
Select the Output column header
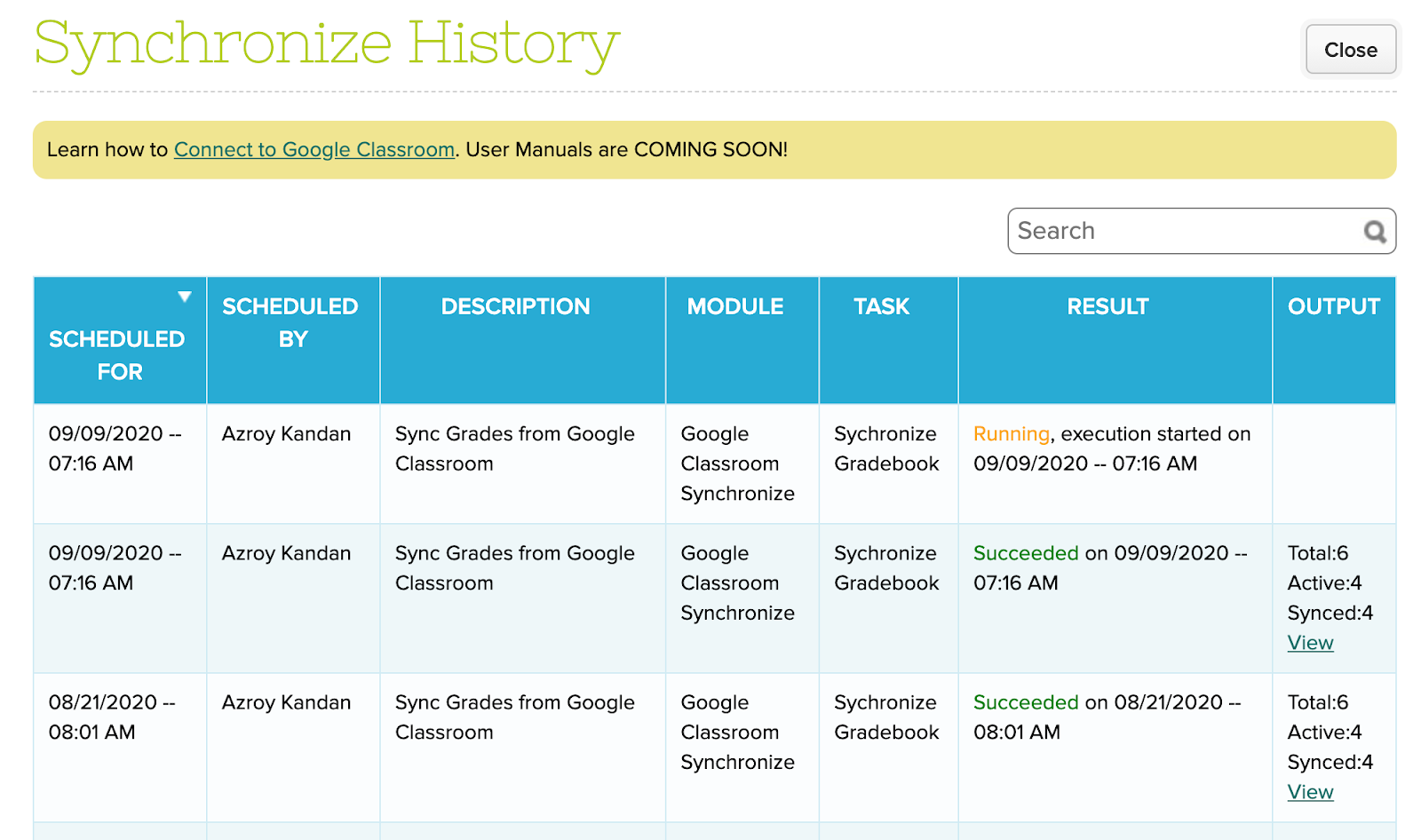1333,306
